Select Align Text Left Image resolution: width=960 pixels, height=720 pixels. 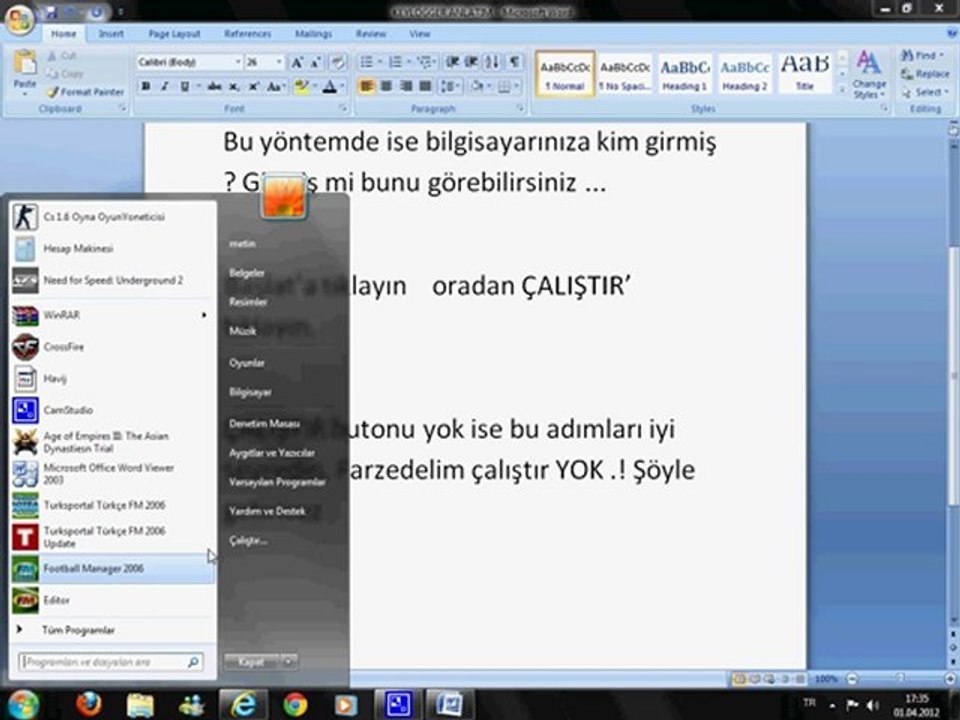tap(366, 86)
